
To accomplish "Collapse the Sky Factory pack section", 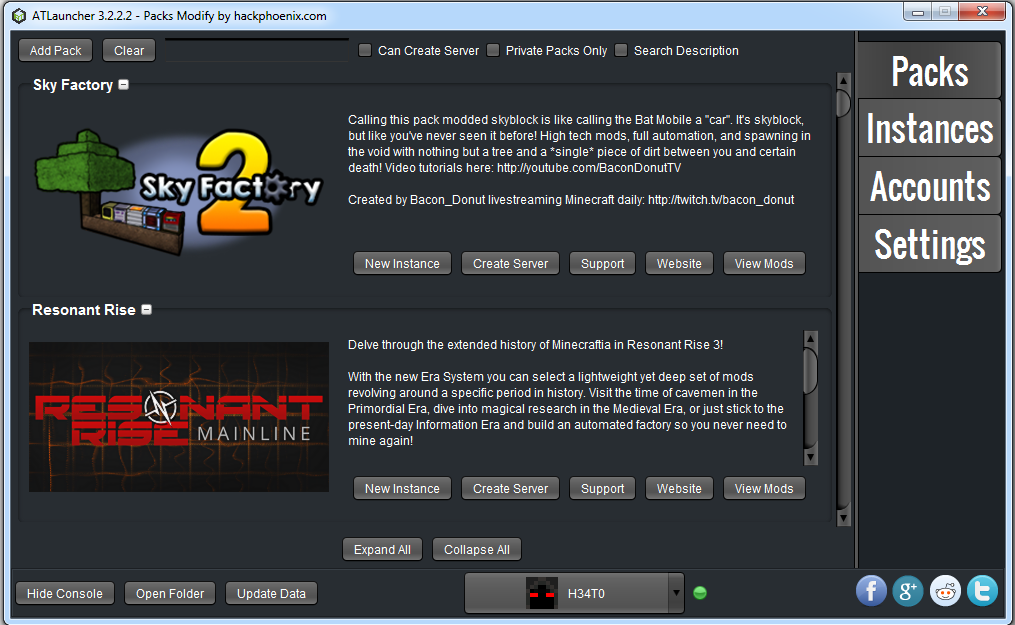I will tap(122, 85).
